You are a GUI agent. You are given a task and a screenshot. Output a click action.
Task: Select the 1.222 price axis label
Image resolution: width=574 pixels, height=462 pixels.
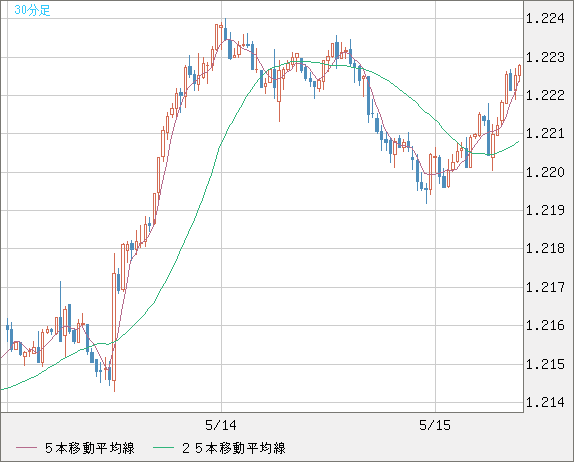click(545, 95)
